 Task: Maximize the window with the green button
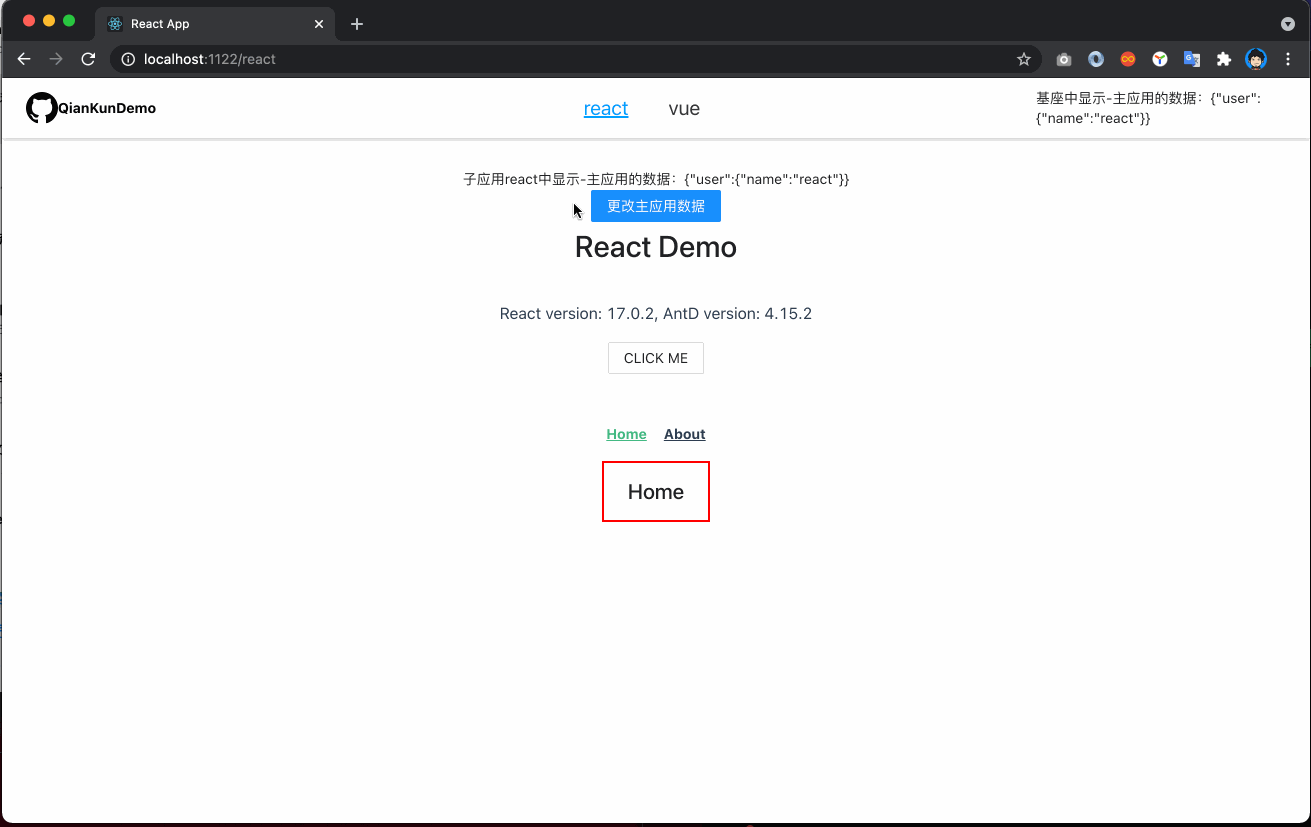tap(69, 21)
